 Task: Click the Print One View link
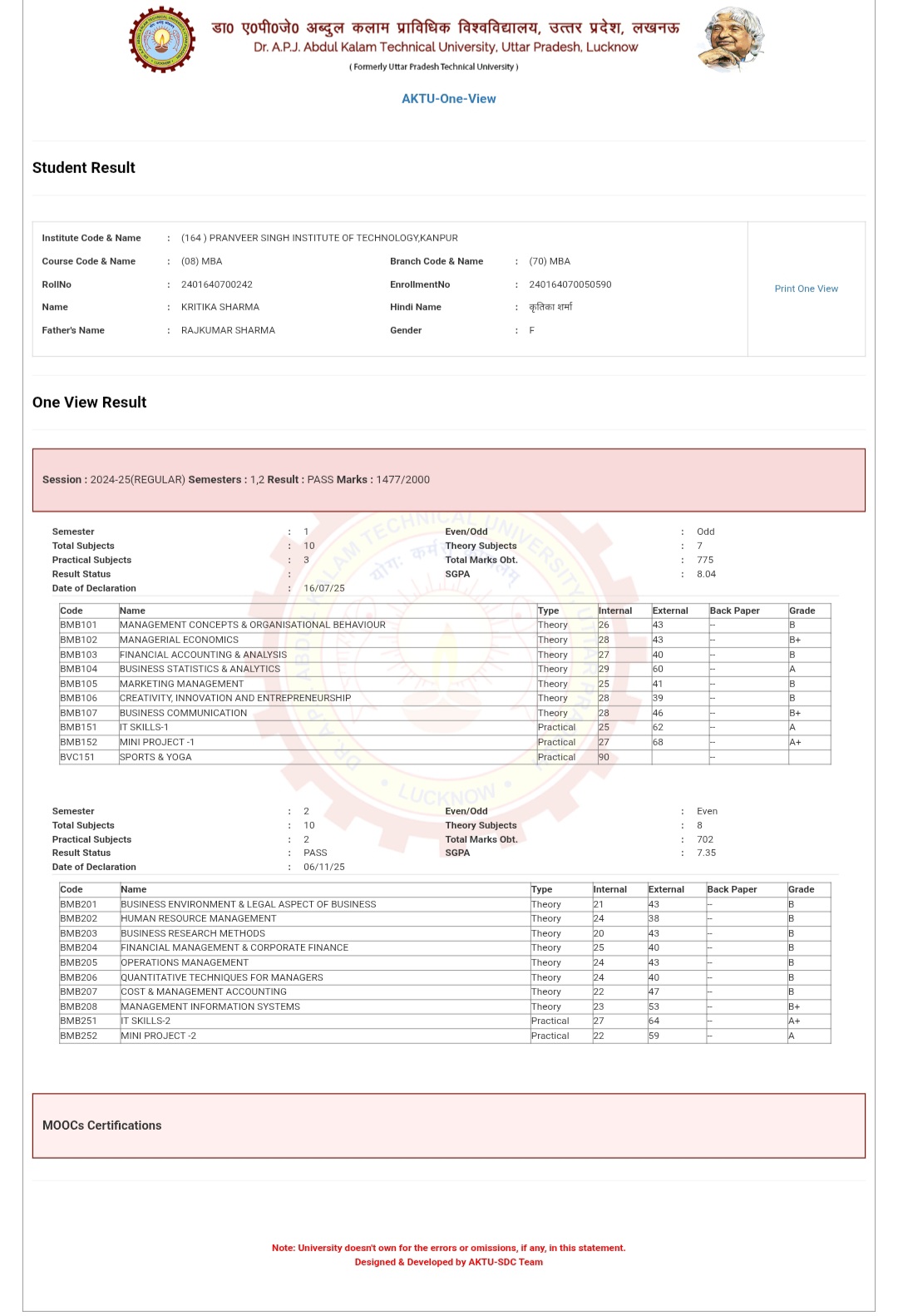coord(806,289)
